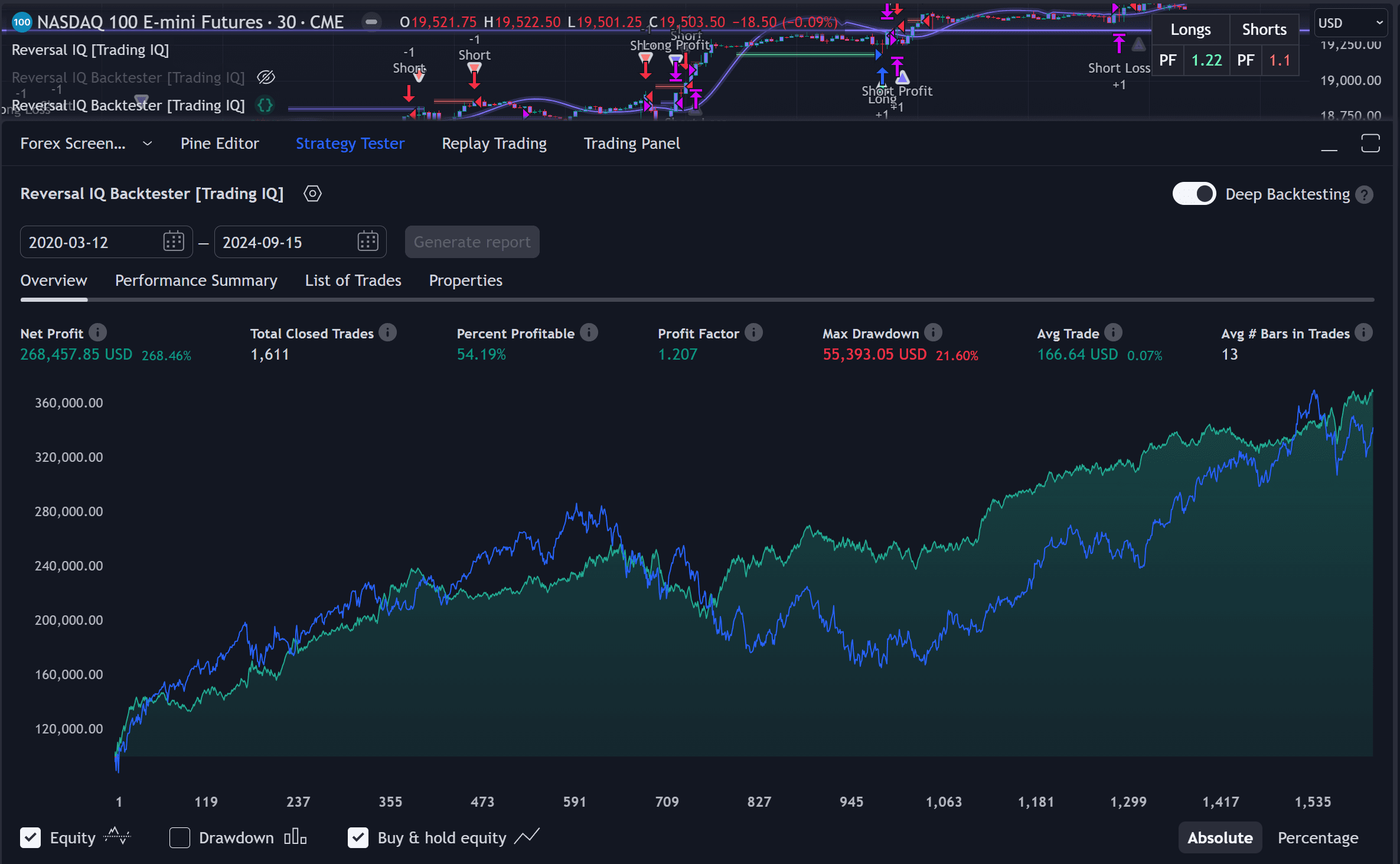Click the Buy & hold equity line icon

click(527, 836)
